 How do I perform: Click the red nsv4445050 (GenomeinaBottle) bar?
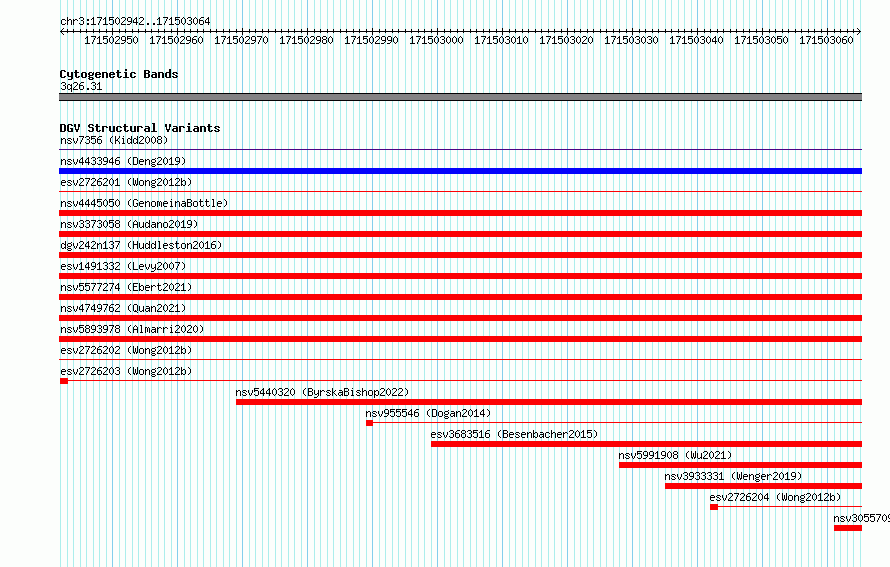[x=460, y=213]
